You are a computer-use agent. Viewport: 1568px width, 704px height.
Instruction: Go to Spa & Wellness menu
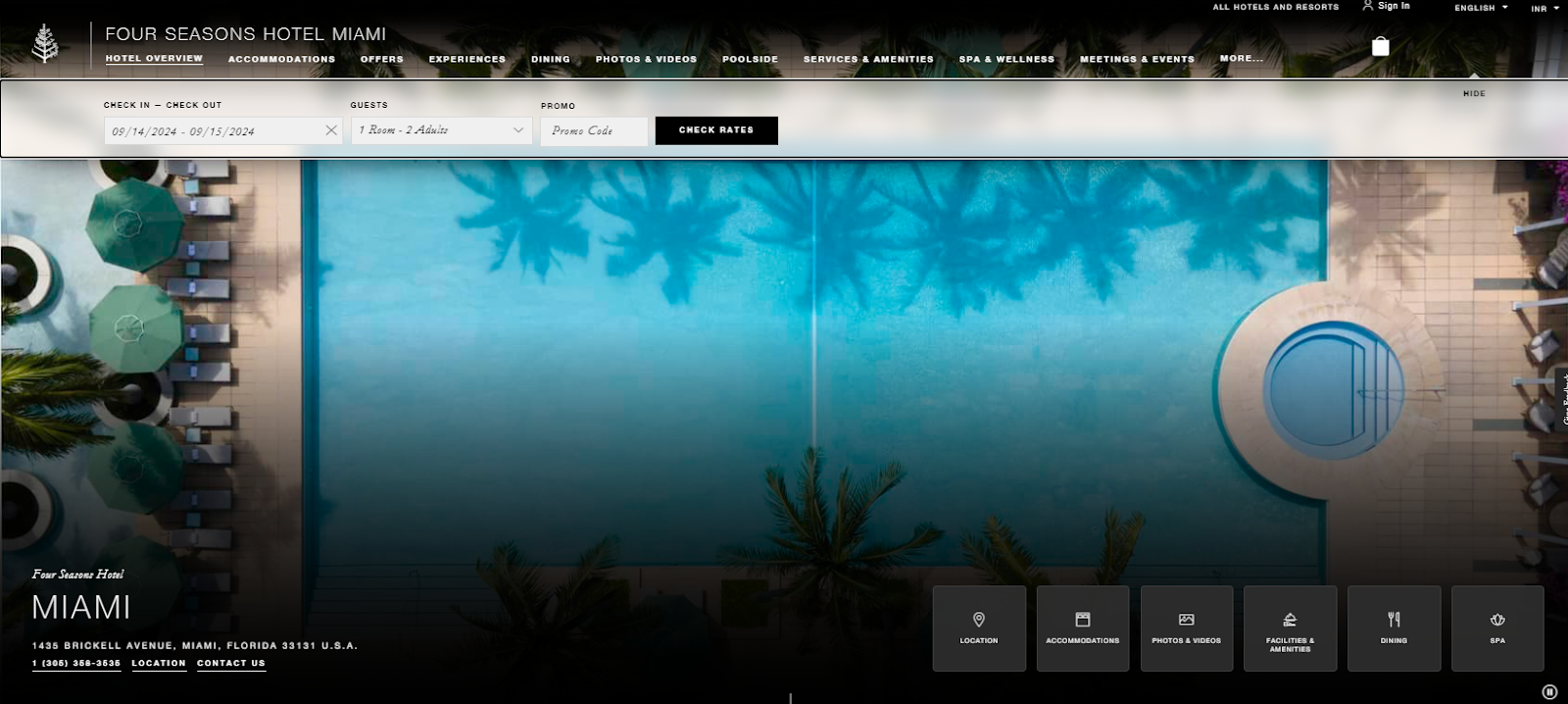point(1006,59)
